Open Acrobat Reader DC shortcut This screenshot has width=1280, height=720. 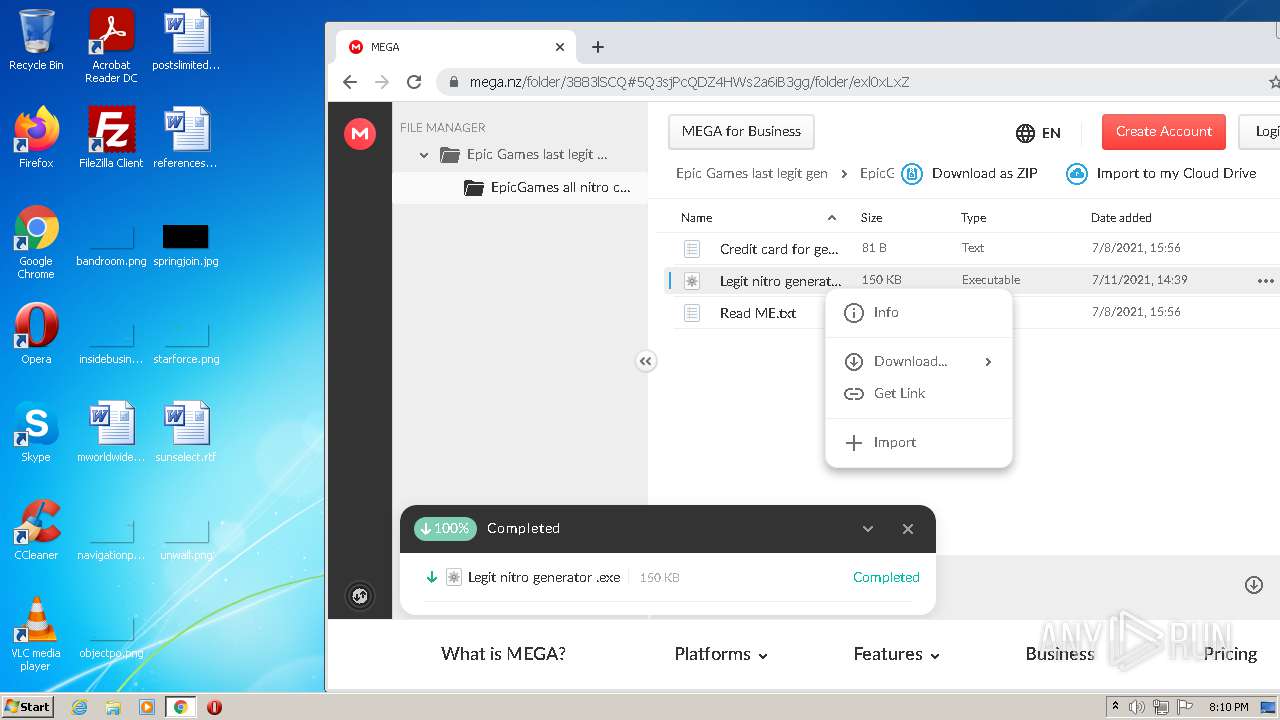click(111, 46)
